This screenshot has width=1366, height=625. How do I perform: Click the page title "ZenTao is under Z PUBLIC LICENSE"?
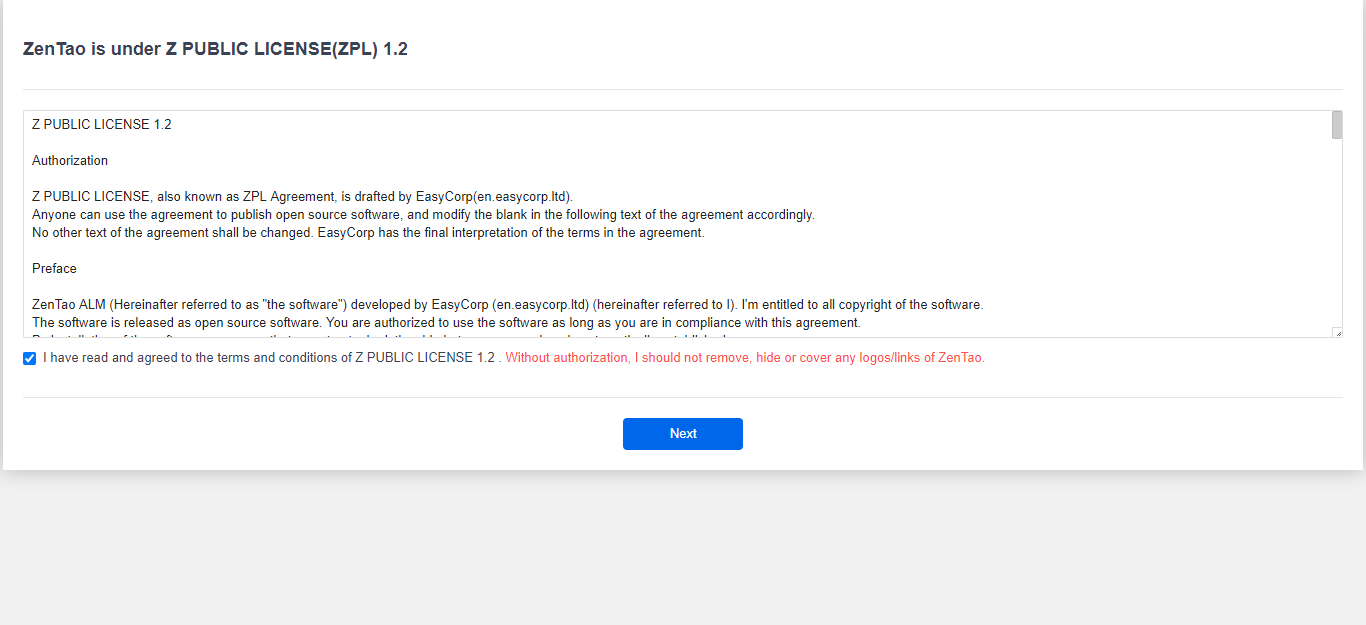(x=215, y=49)
